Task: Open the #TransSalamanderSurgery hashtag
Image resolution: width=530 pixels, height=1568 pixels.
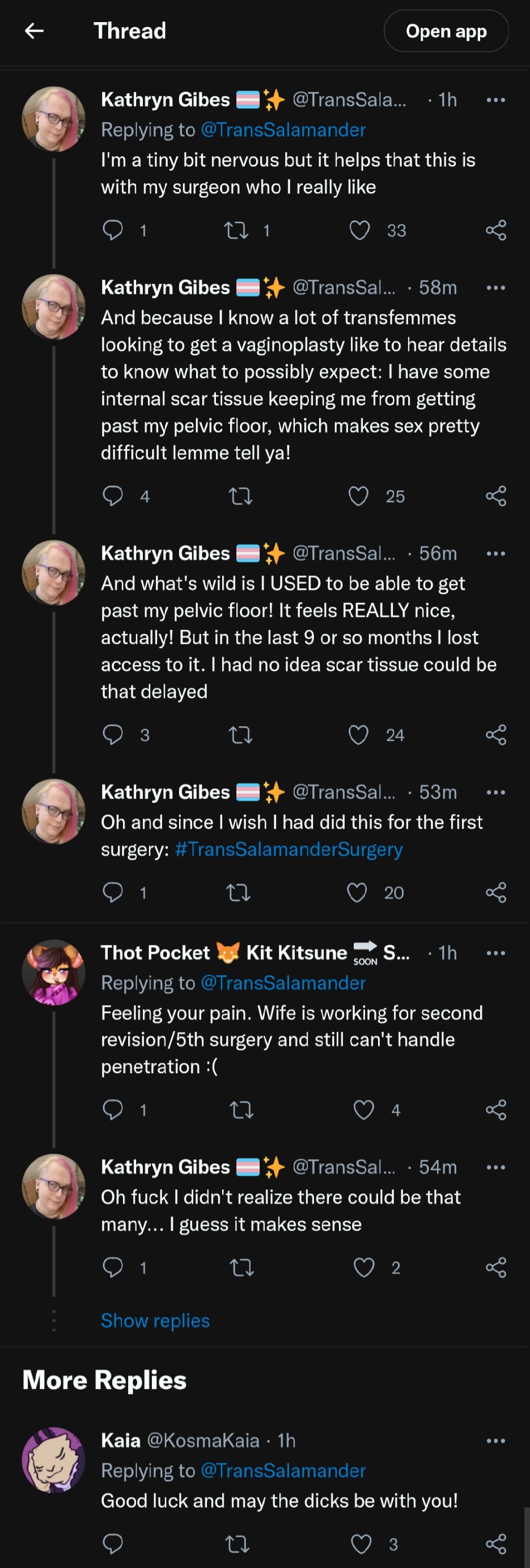Action: click(289, 849)
